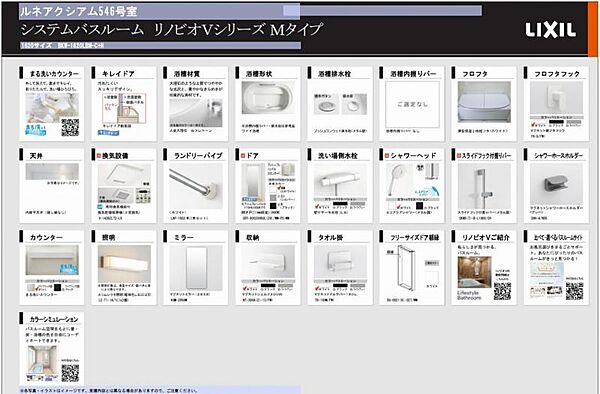Click QR code in バスルームガイド card
600x394 pixels.
pyautogui.click(x=574, y=292)
